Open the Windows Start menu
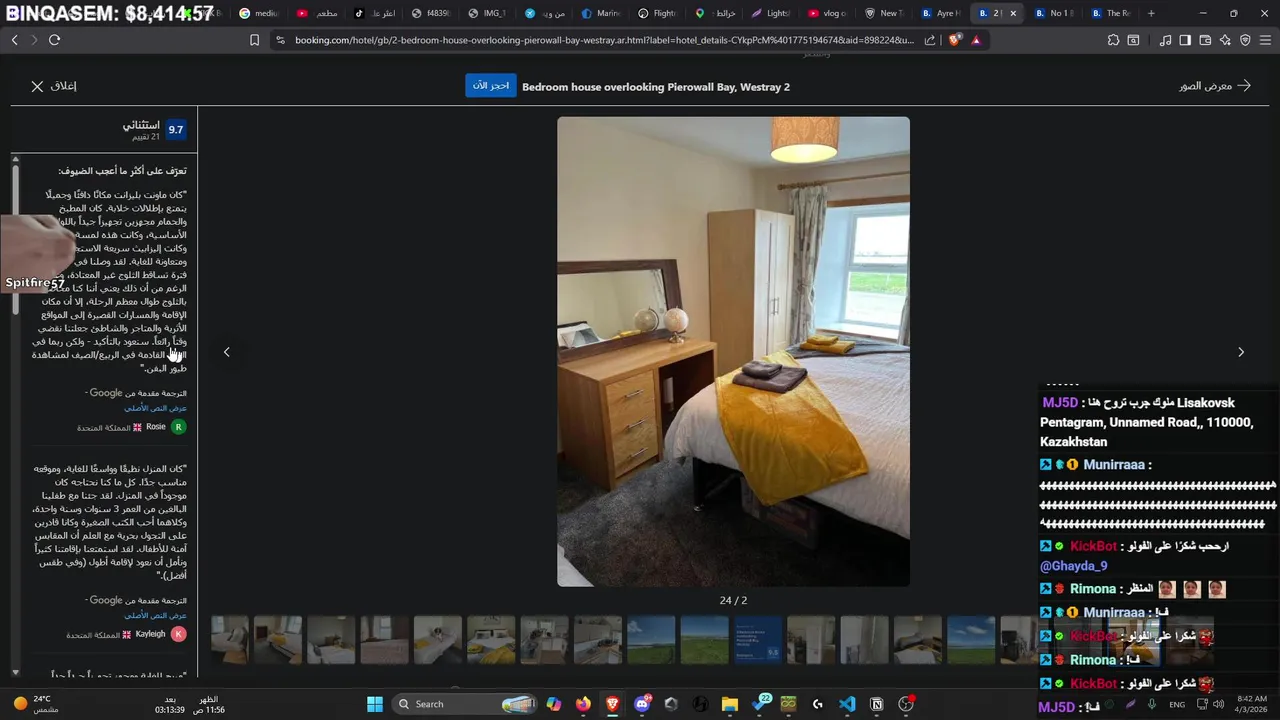Screen dimensions: 1280x720 [x=375, y=704]
